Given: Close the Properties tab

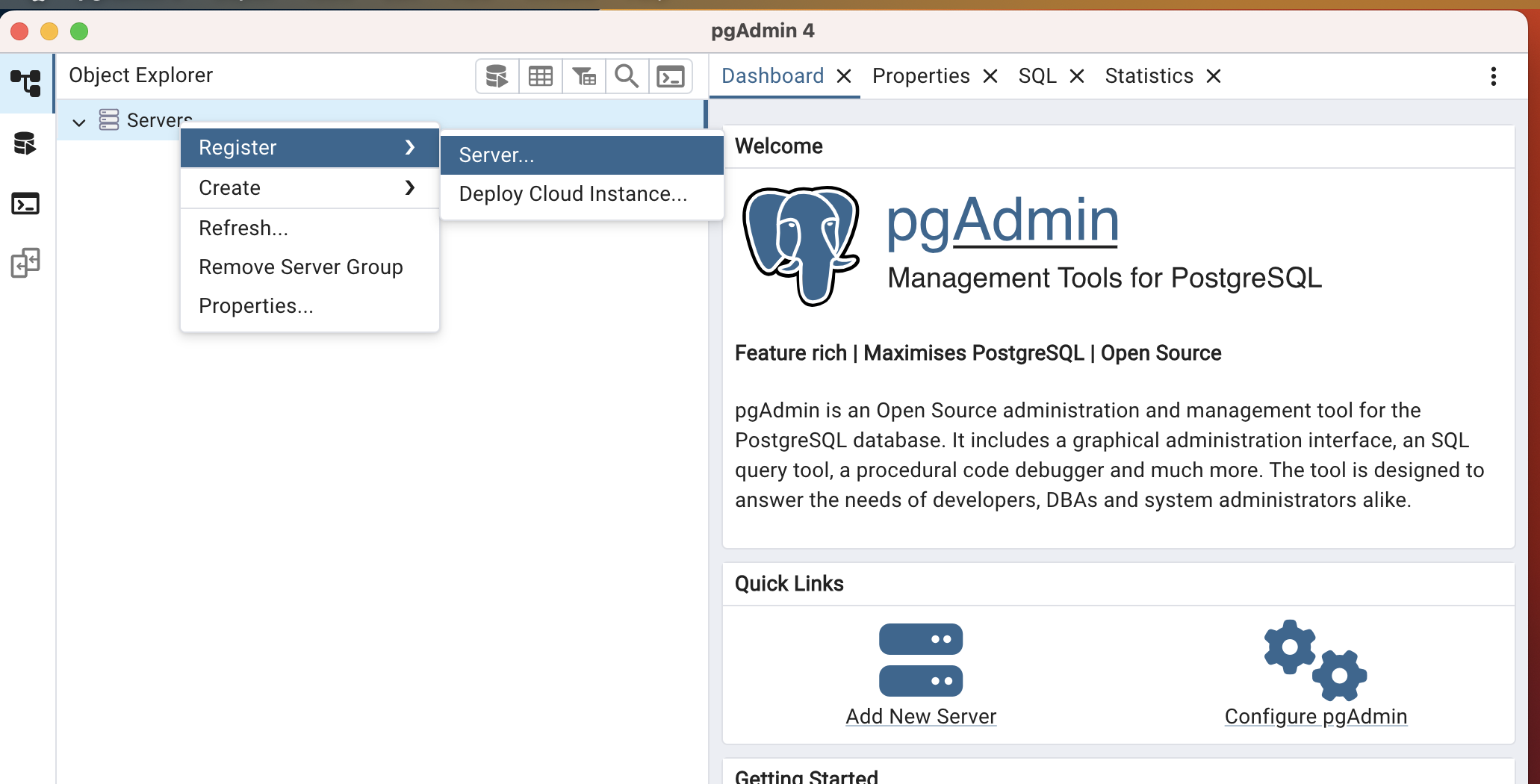Looking at the screenshot, I should 990,76.
